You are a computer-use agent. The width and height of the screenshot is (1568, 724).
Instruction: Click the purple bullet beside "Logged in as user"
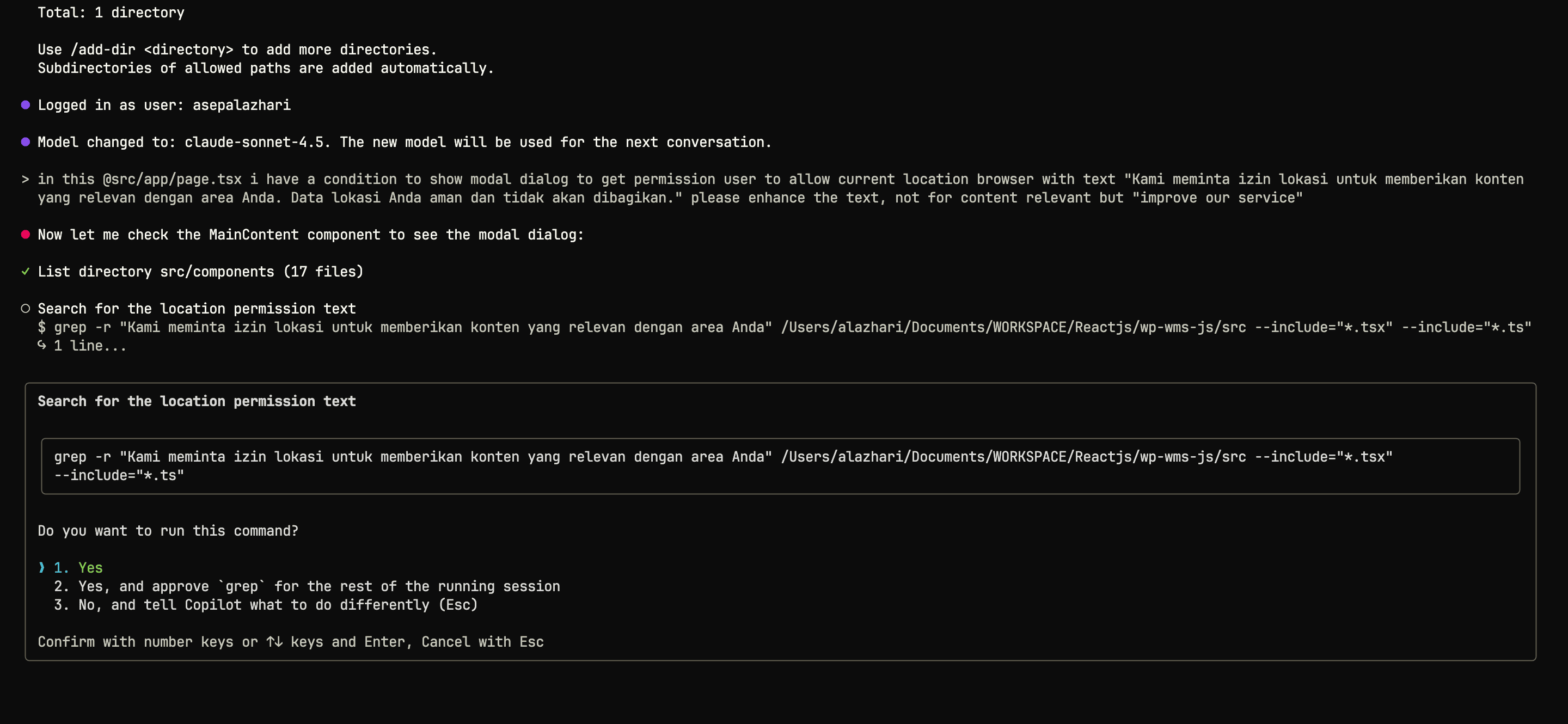[26, 105]
